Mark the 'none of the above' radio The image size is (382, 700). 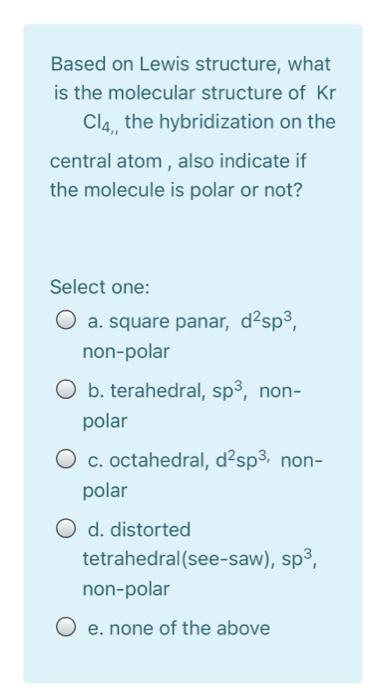coord(65,628)
